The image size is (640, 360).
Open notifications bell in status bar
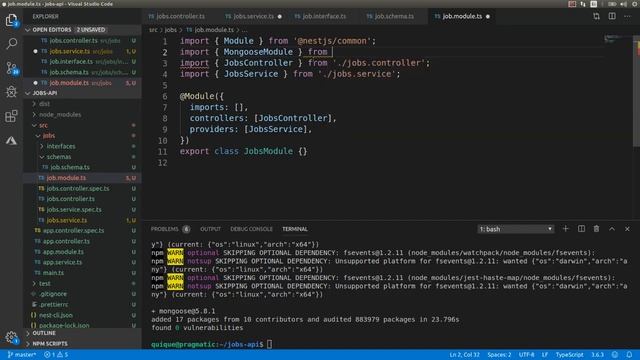pyautogui.click(x=629, y=355)
